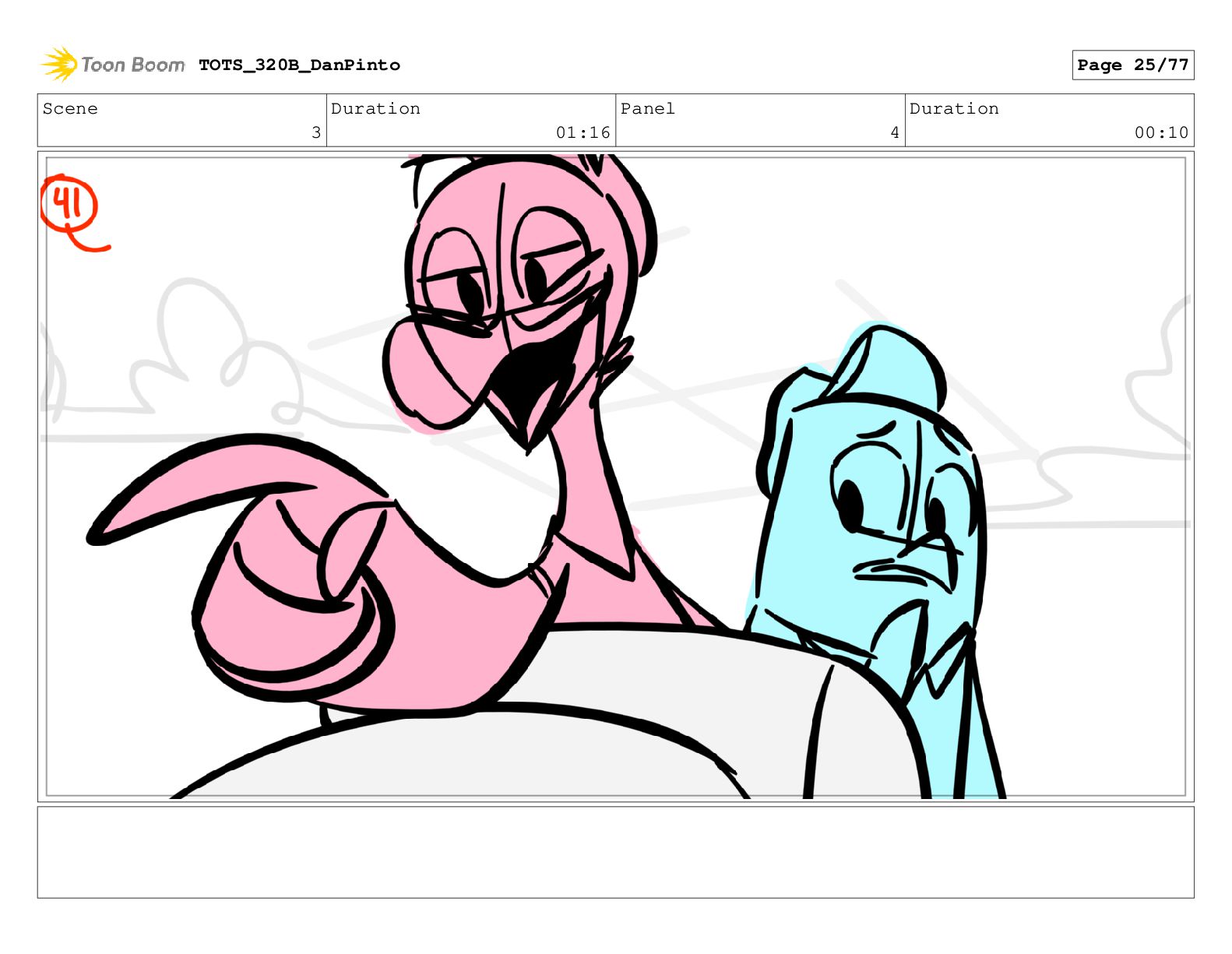Click the Scene label cell
Viewport: 1232px width, 954px height.
tap(182, 121)
